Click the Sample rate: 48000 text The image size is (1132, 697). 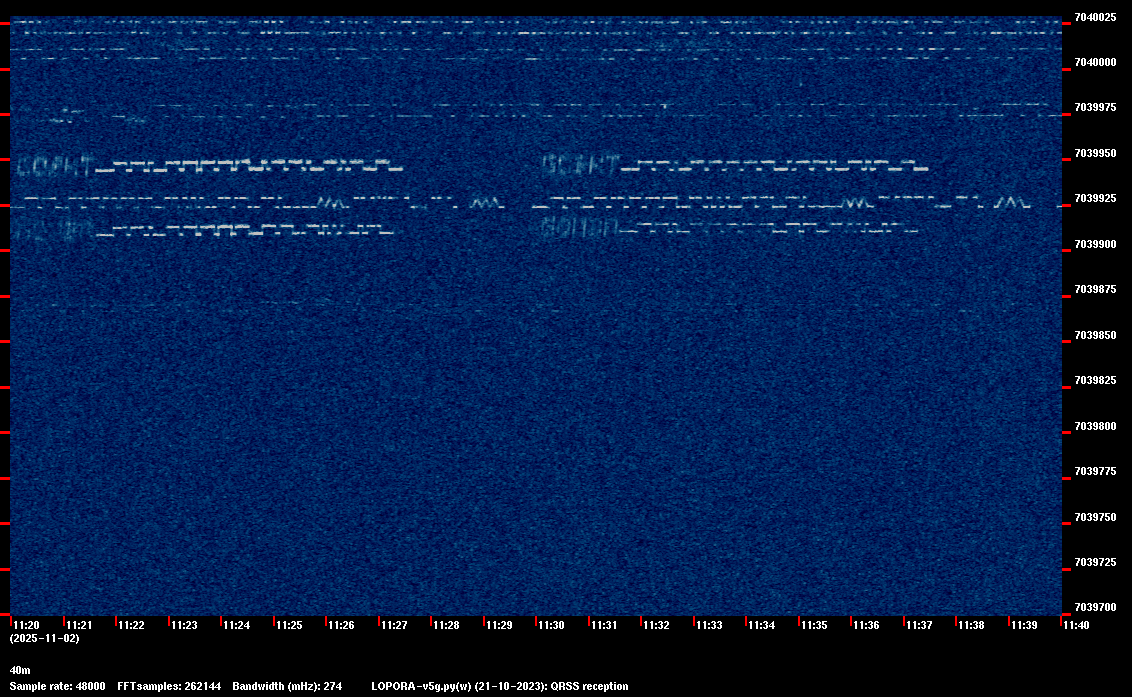coord(58,686)
